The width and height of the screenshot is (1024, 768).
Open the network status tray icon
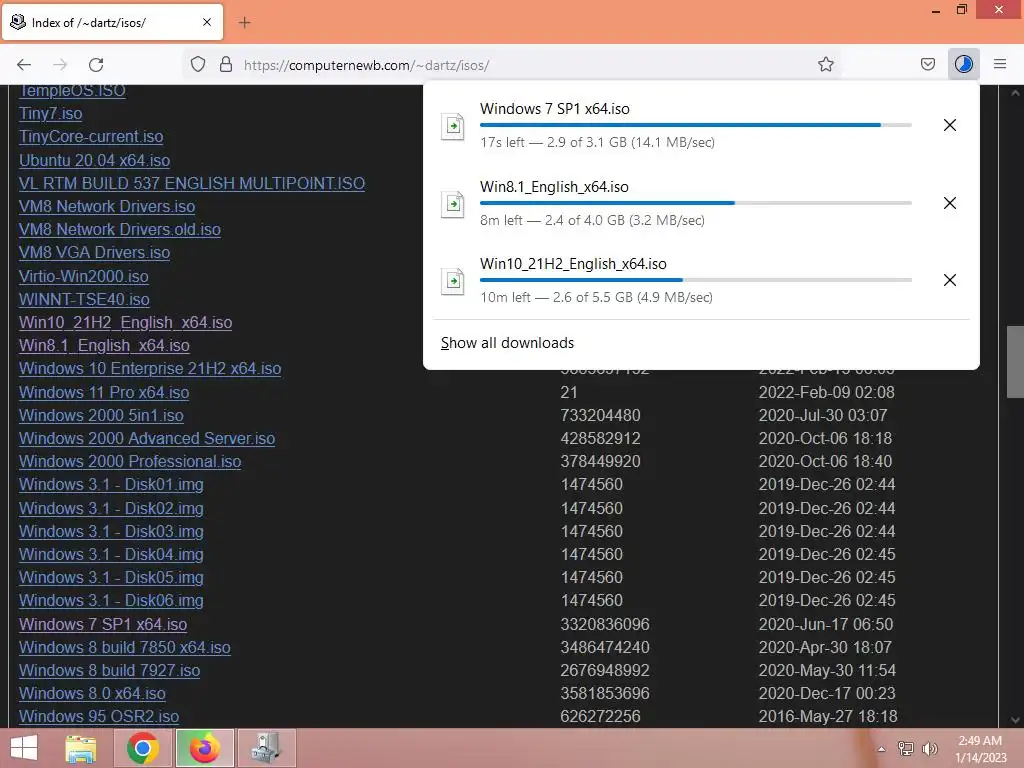(905, 749)
